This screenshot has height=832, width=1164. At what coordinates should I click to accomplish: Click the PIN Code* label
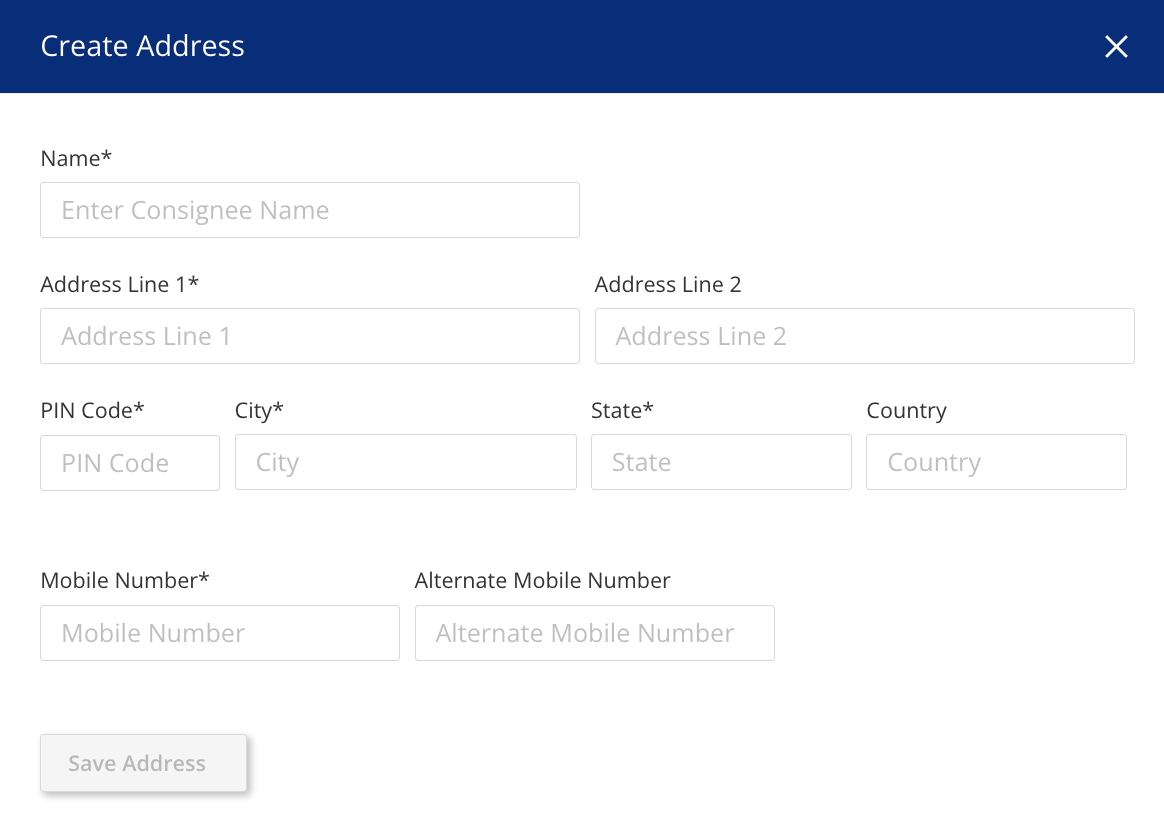coord(92,410)
